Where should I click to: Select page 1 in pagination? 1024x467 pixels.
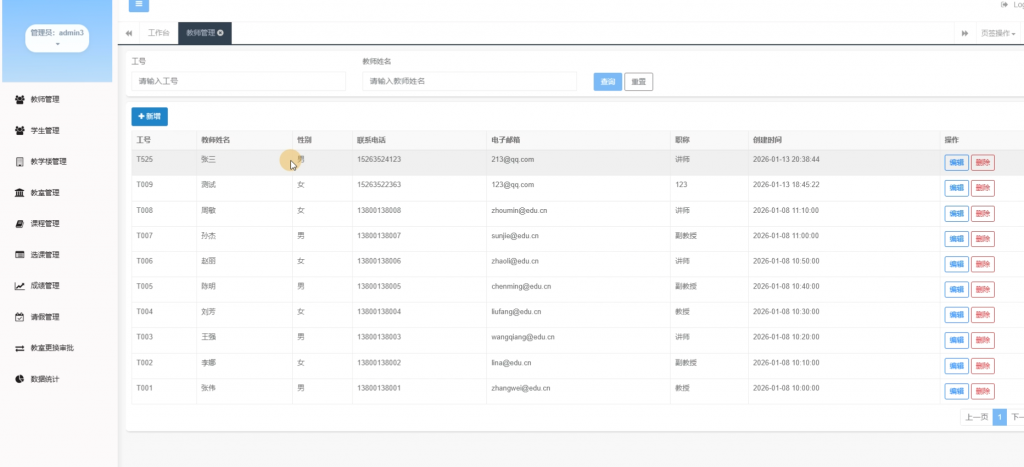click(999, 417)
